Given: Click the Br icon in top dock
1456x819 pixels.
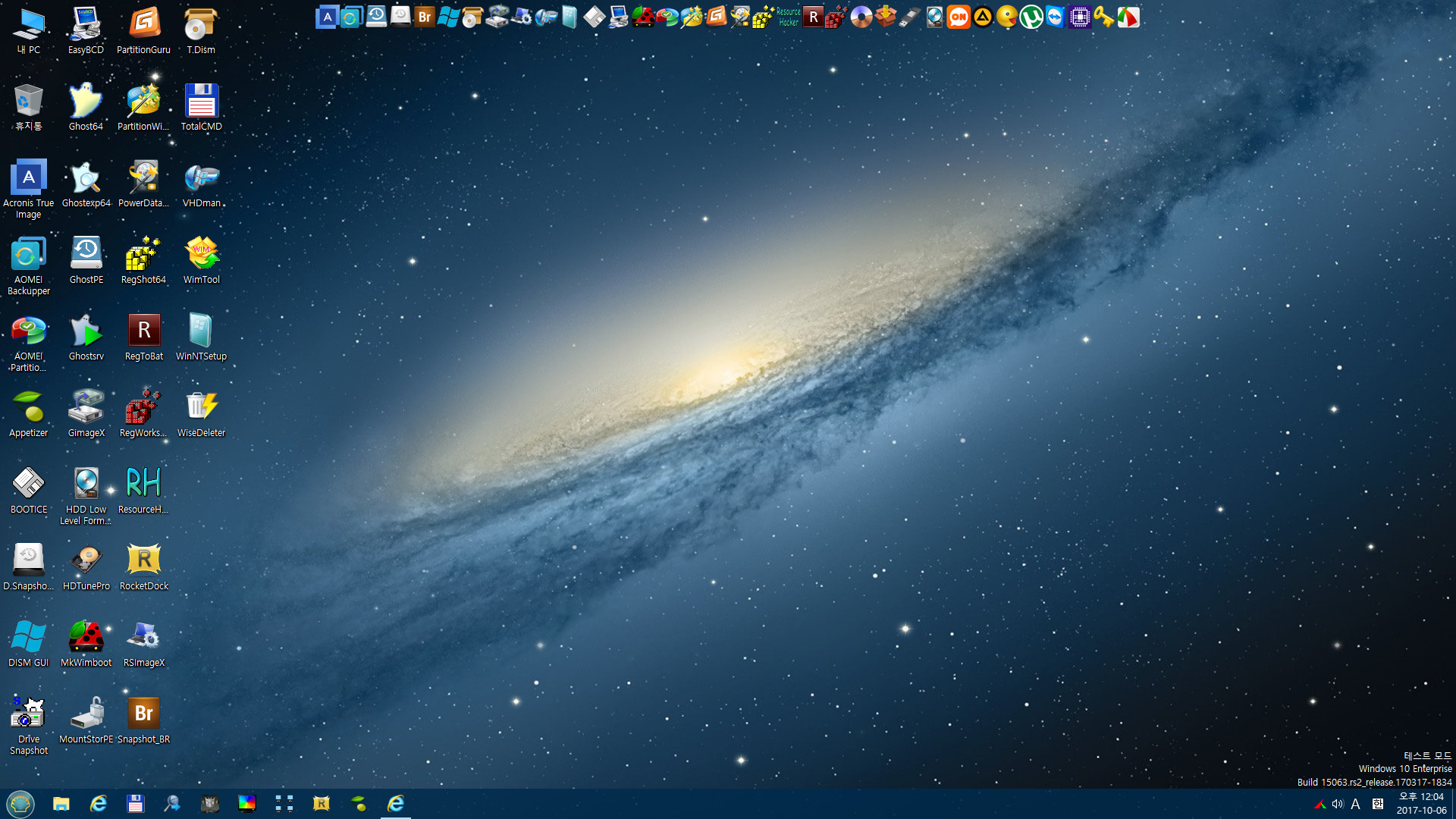Looking at the screenshot, I should pos(424,17).
